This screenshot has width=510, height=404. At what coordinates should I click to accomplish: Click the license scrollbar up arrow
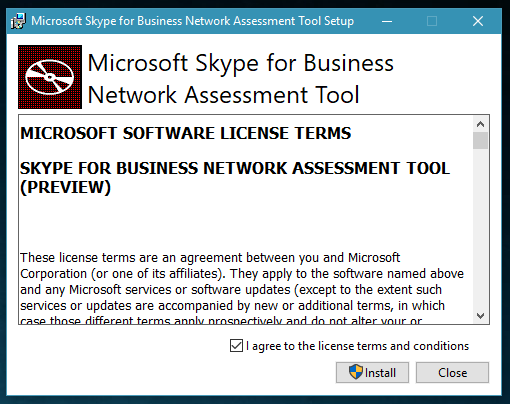pyautogui.click(x=480, y=124)
